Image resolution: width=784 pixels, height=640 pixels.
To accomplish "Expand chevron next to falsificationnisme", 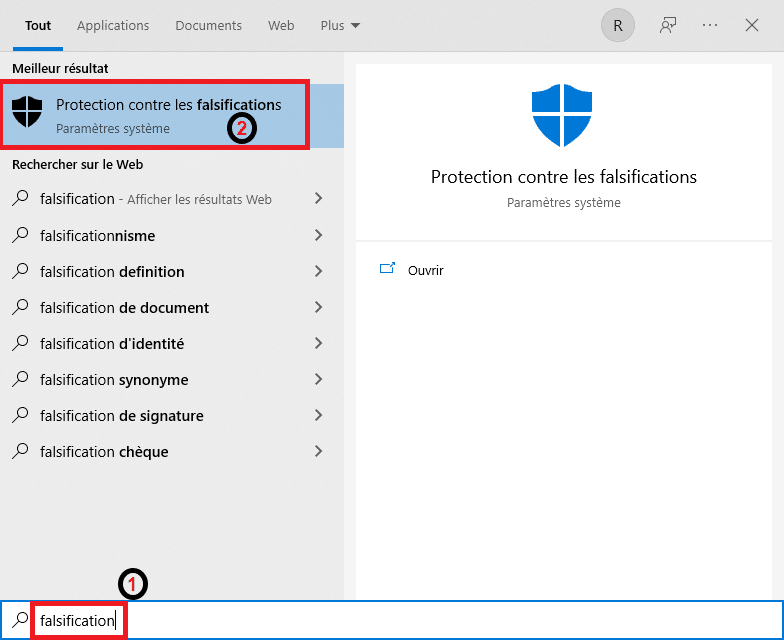I will pyautogui.click(x=318, y=234).
